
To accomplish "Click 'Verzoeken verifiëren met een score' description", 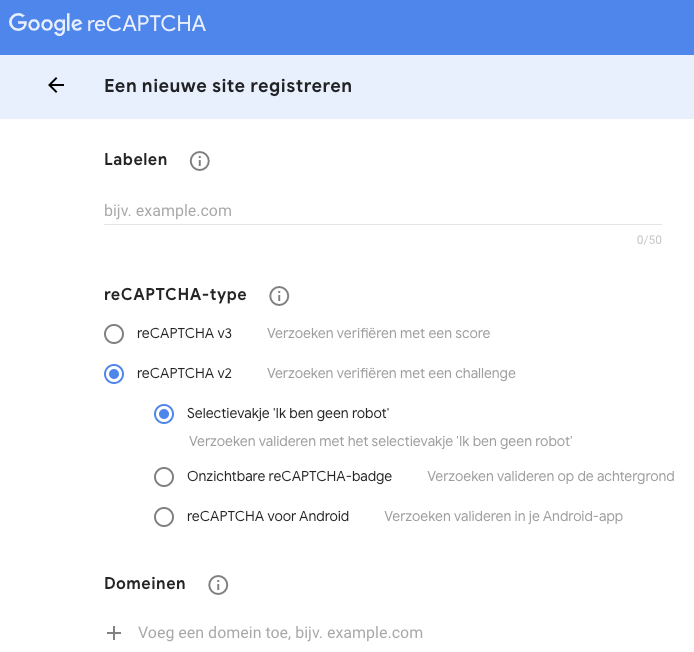I will [x=378, y=333].
